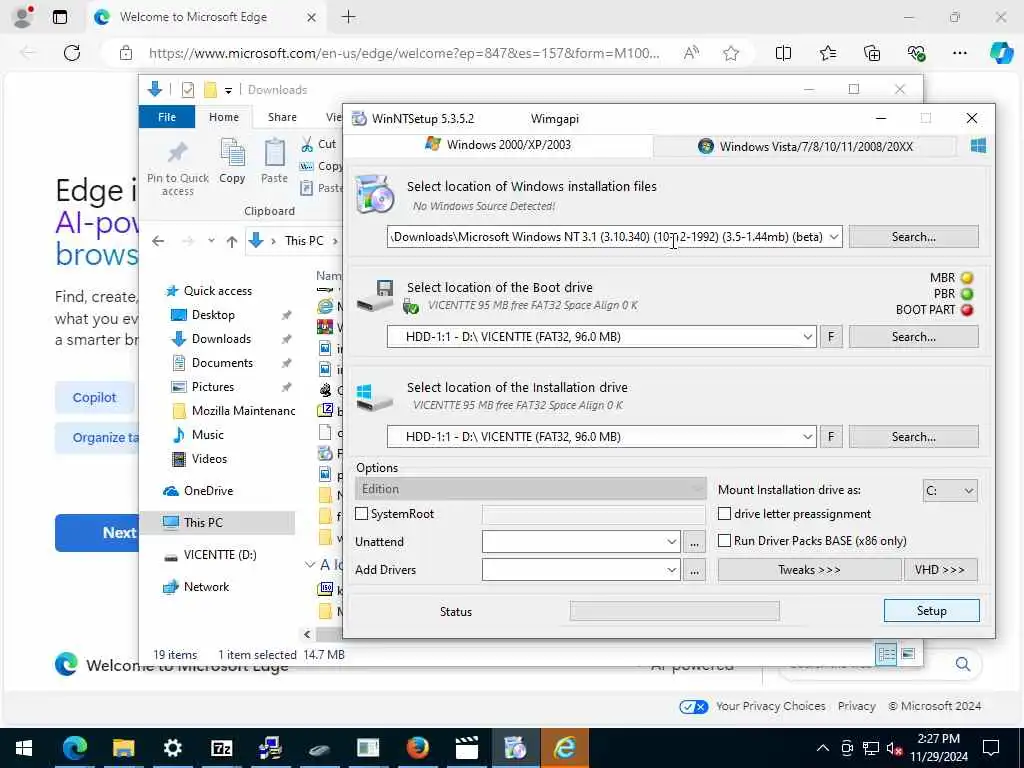Expand the Boot drive selection dropdown
The height and width of the screenshot is (768, 1024).
coord(808,337)
